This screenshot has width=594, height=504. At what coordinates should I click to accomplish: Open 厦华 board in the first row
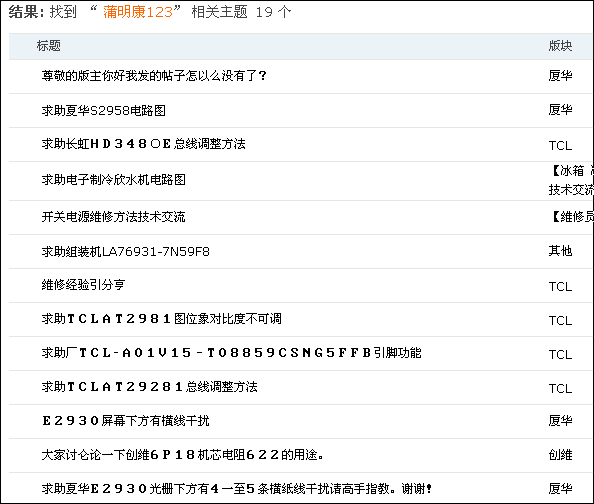(560, 76)
